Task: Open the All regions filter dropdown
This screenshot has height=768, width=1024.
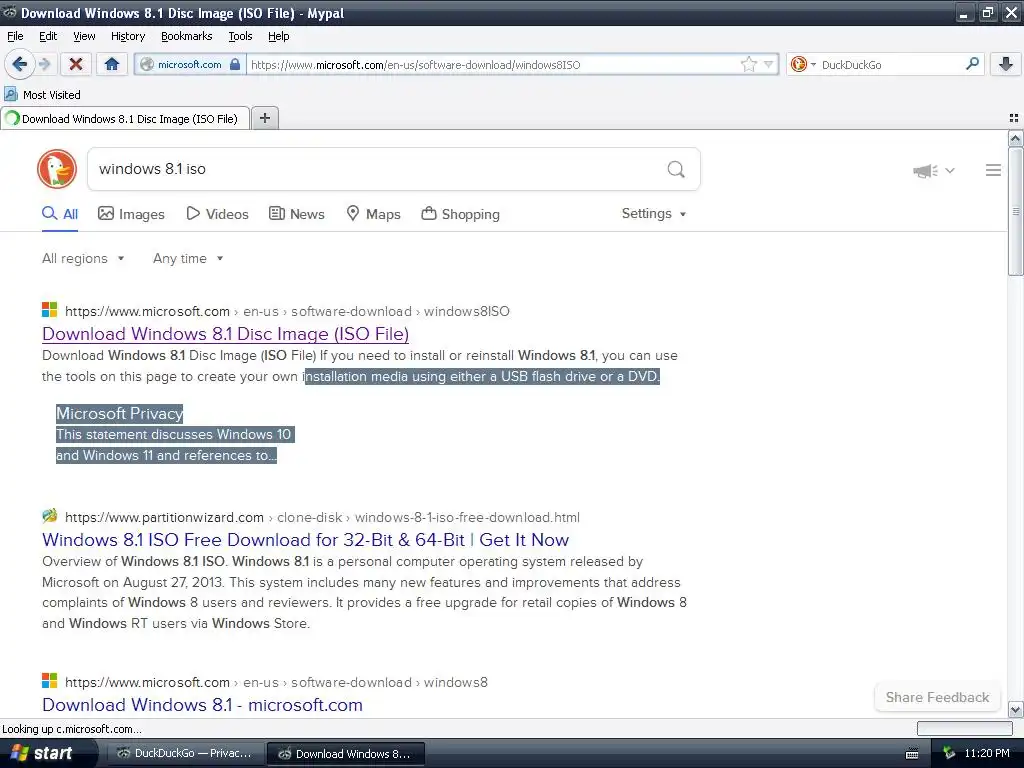Action: click(83, 259)
